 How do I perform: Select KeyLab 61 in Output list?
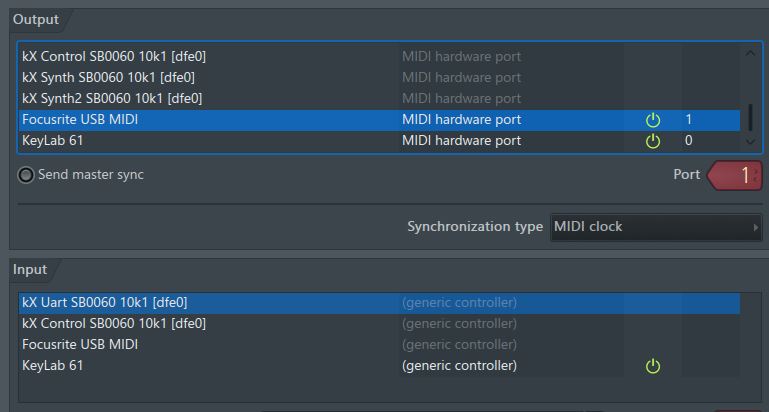pyautogui.click(x=379, y=141)
